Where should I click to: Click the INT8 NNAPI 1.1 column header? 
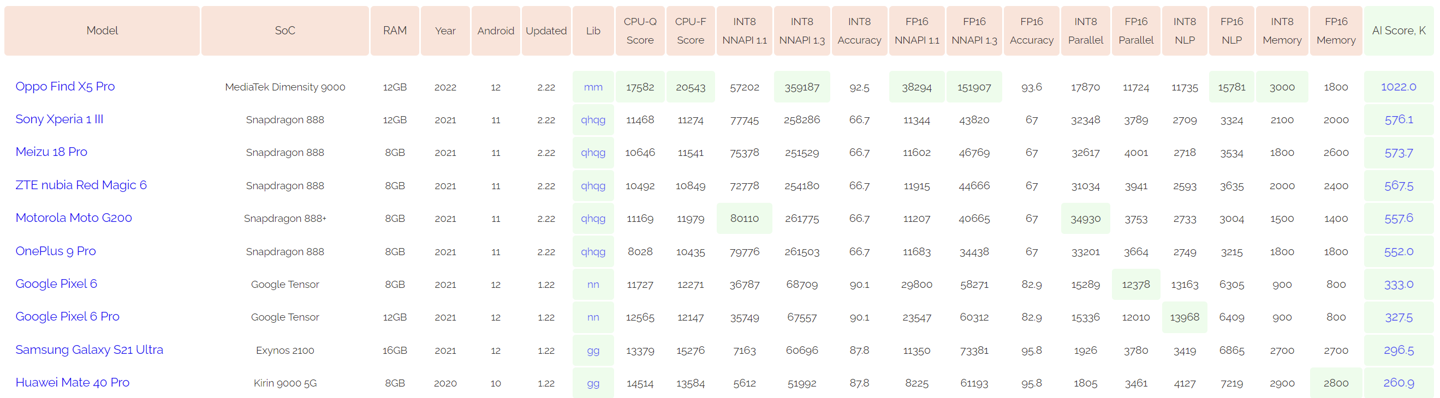[745, 31]
